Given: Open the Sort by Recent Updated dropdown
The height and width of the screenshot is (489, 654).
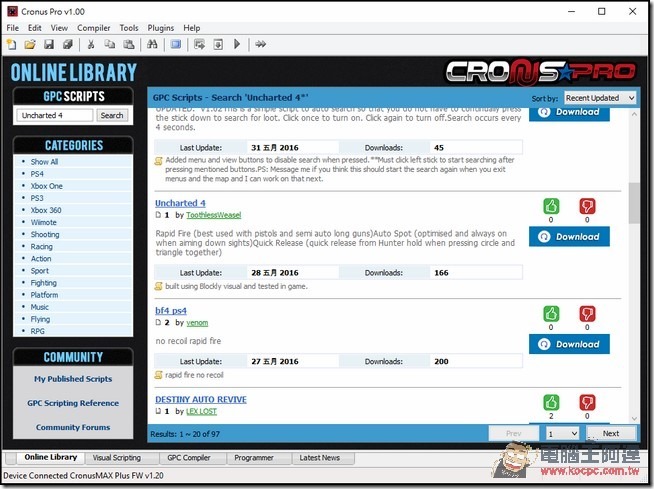Looking at the screenshot, I should [600, 98].
